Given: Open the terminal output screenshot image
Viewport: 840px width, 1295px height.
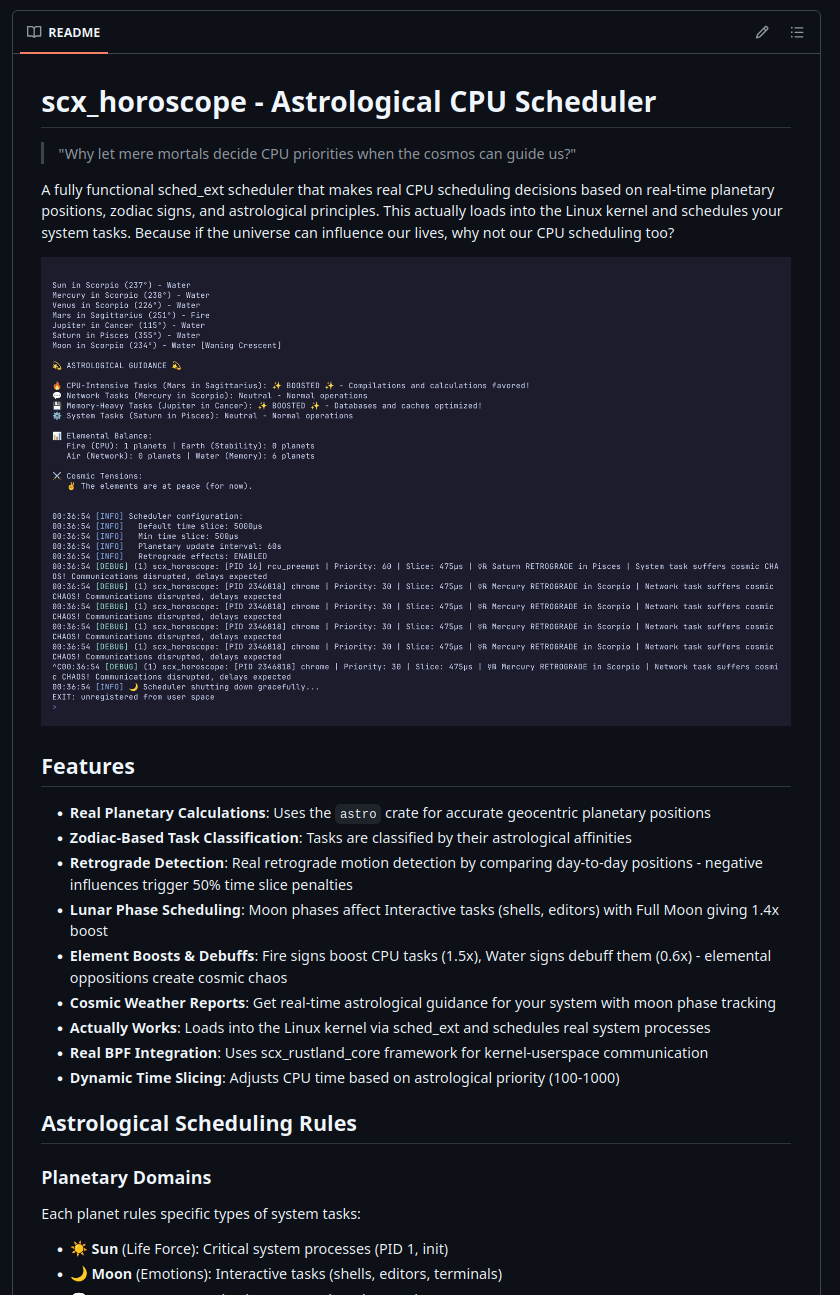Looking at the screenshot, I should tap(415, 491).
